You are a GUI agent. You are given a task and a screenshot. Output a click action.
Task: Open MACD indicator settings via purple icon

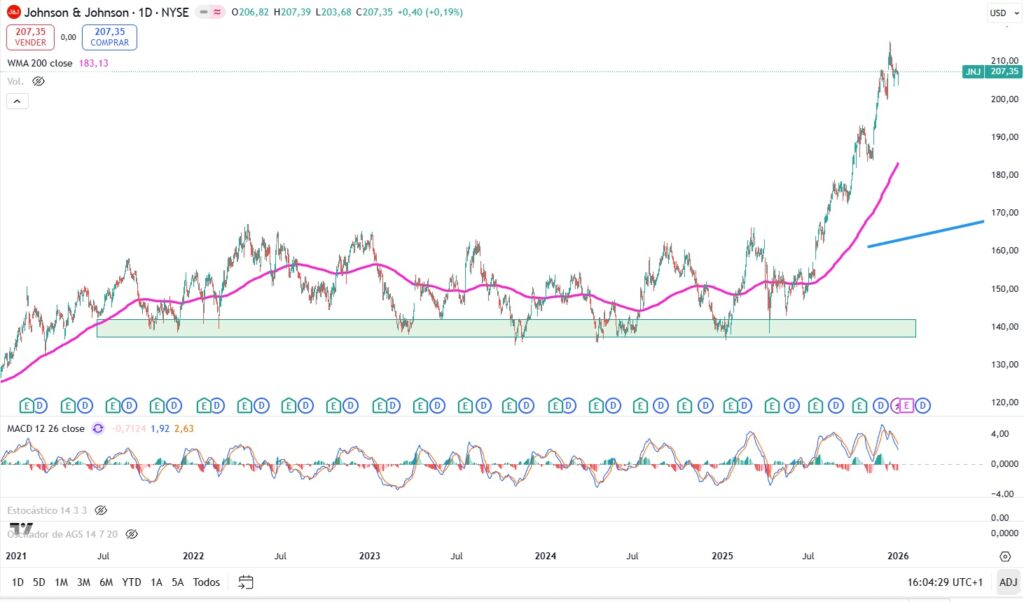[97, 428]
